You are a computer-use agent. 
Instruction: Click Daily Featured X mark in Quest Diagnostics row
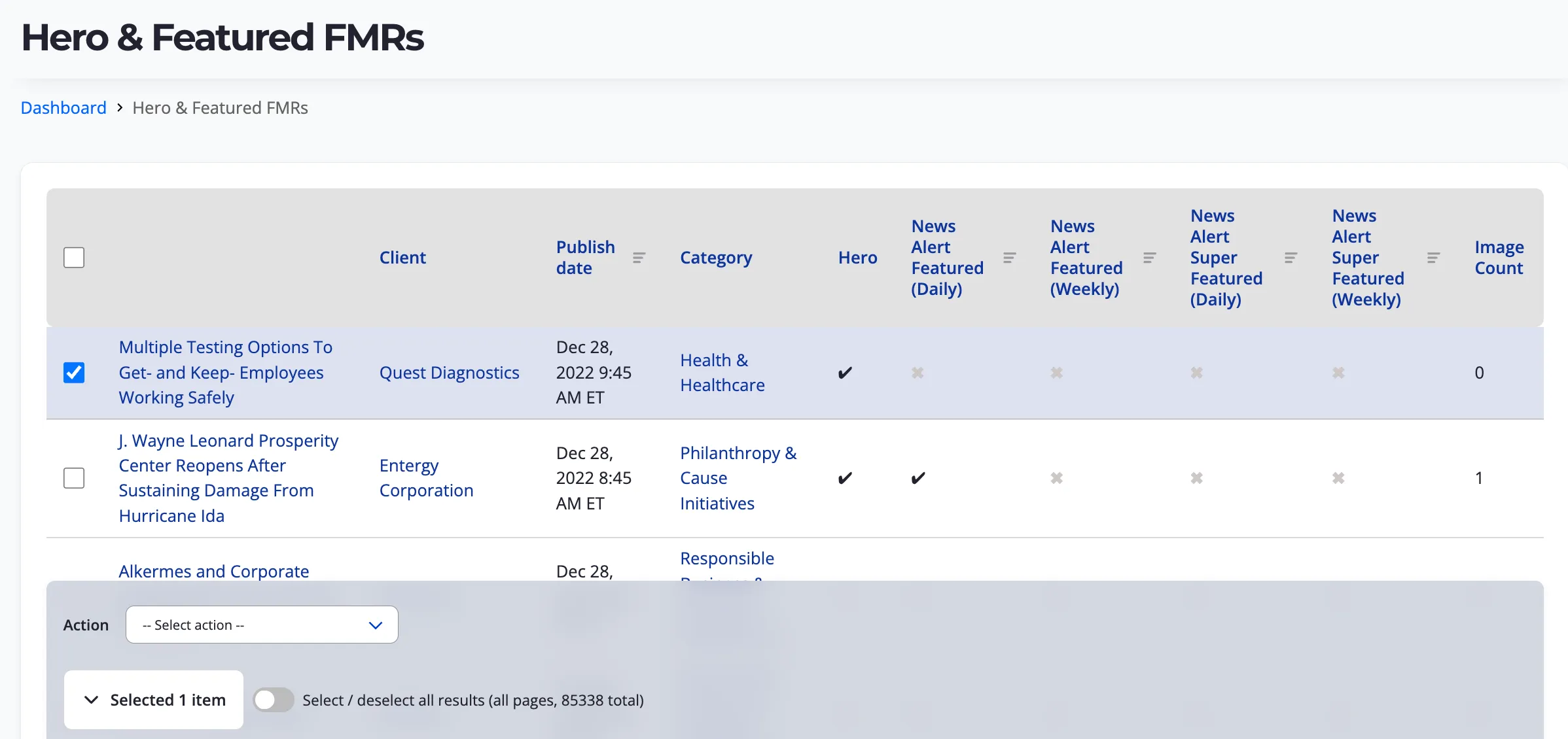[918, 373]
